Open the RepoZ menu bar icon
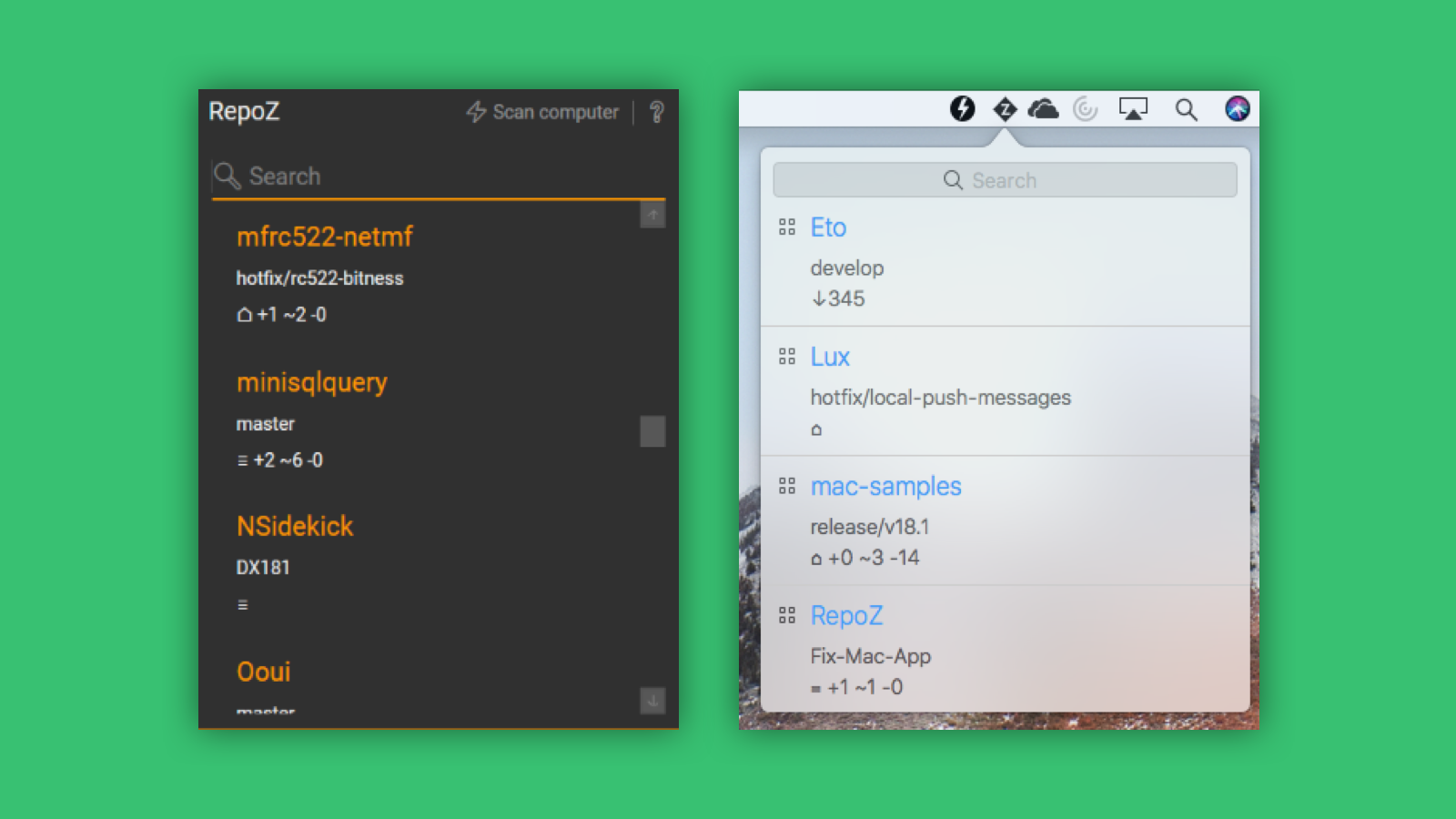This screenshot has height=819, width=1456. [1006, 109]
